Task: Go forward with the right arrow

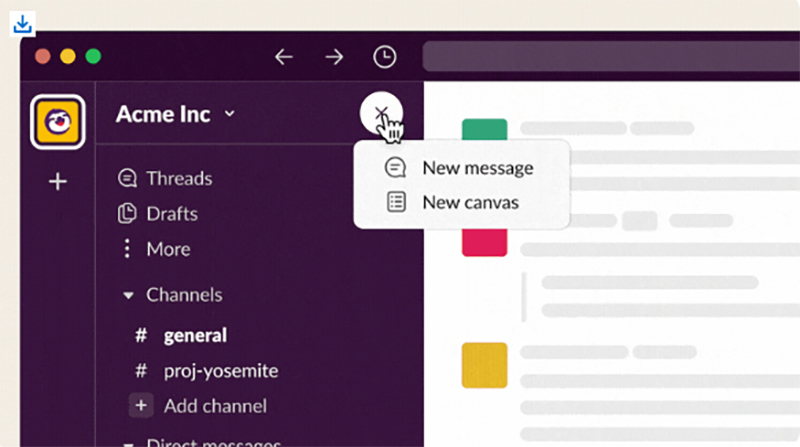Action: pos(334,57)
